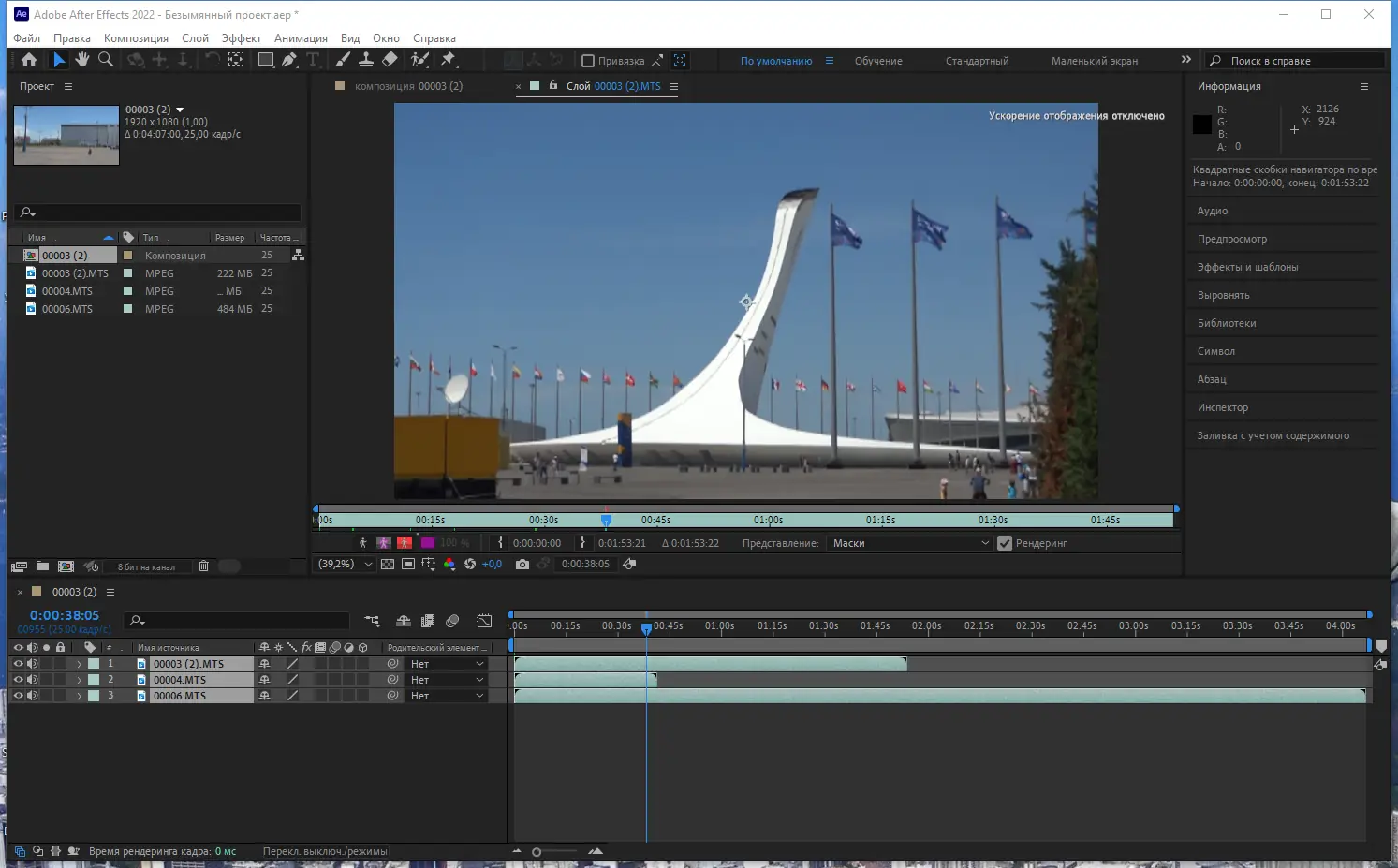Open the Graph Editor in timeline

click(x=484, y=621)
